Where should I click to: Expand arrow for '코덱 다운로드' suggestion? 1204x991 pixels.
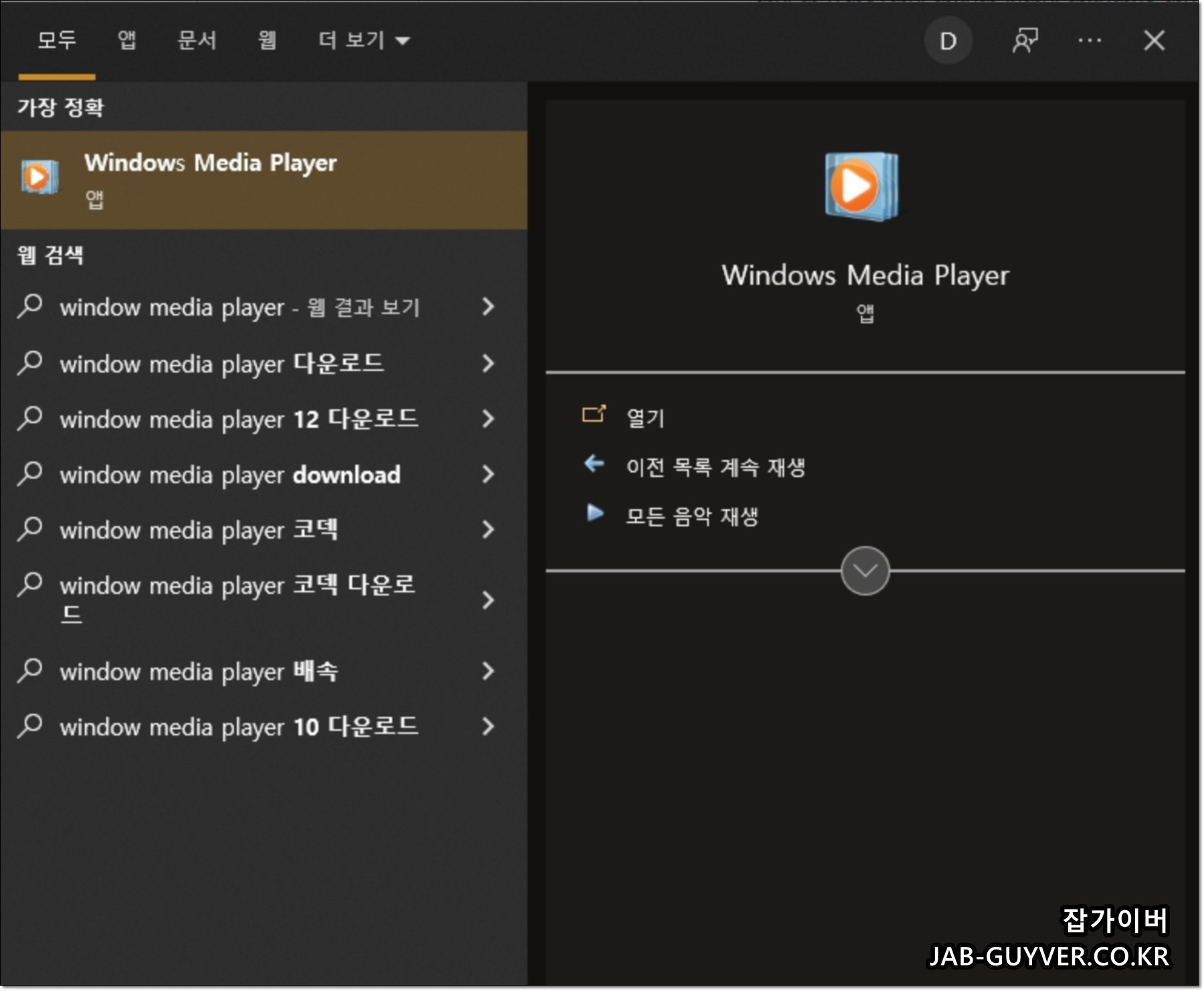coord(488,600)
